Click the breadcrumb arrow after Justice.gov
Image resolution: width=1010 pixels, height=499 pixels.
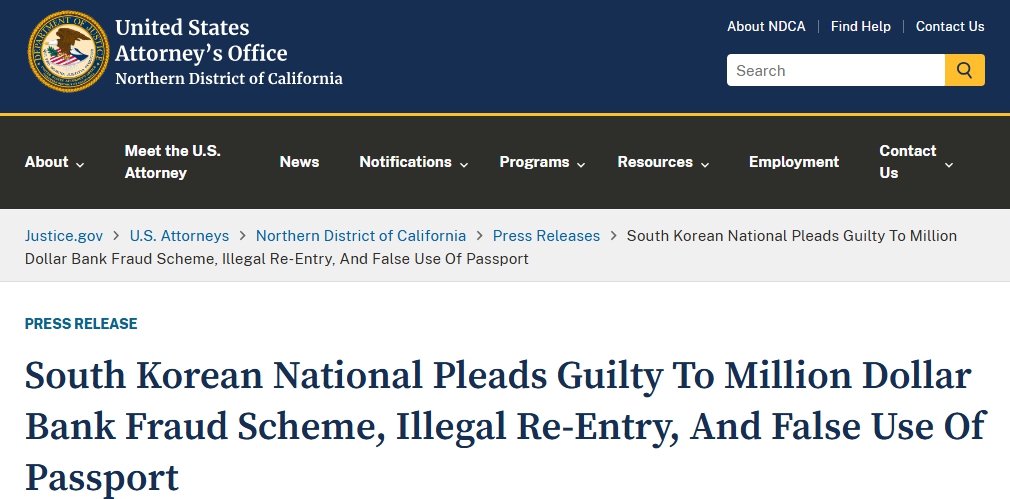[116, 236]
